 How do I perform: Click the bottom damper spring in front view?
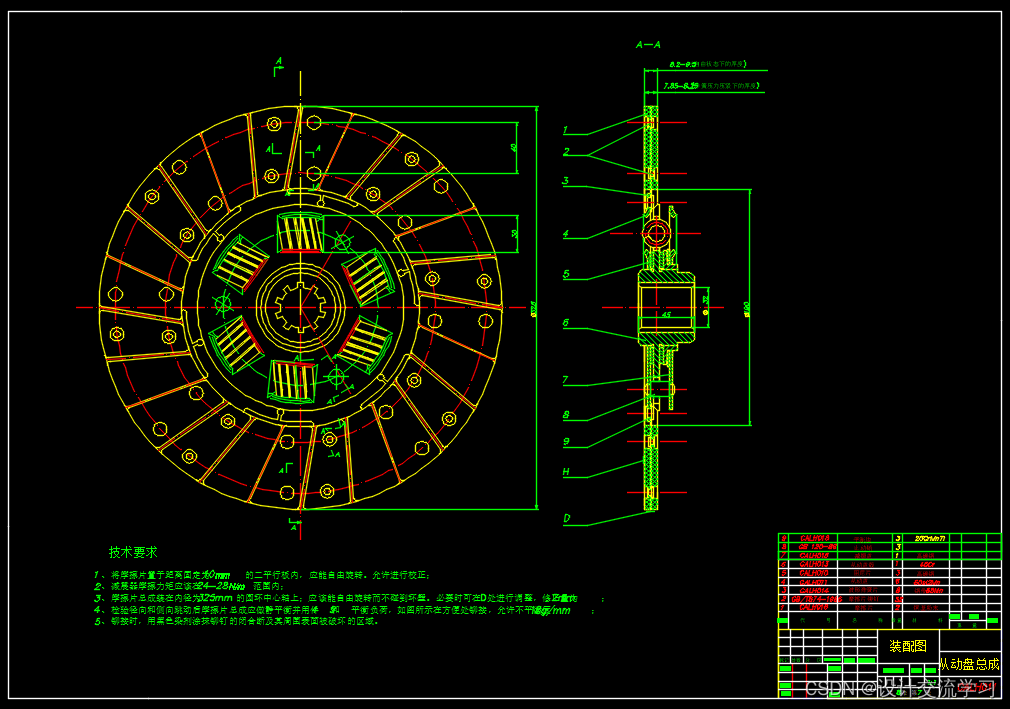pos(292,381)
